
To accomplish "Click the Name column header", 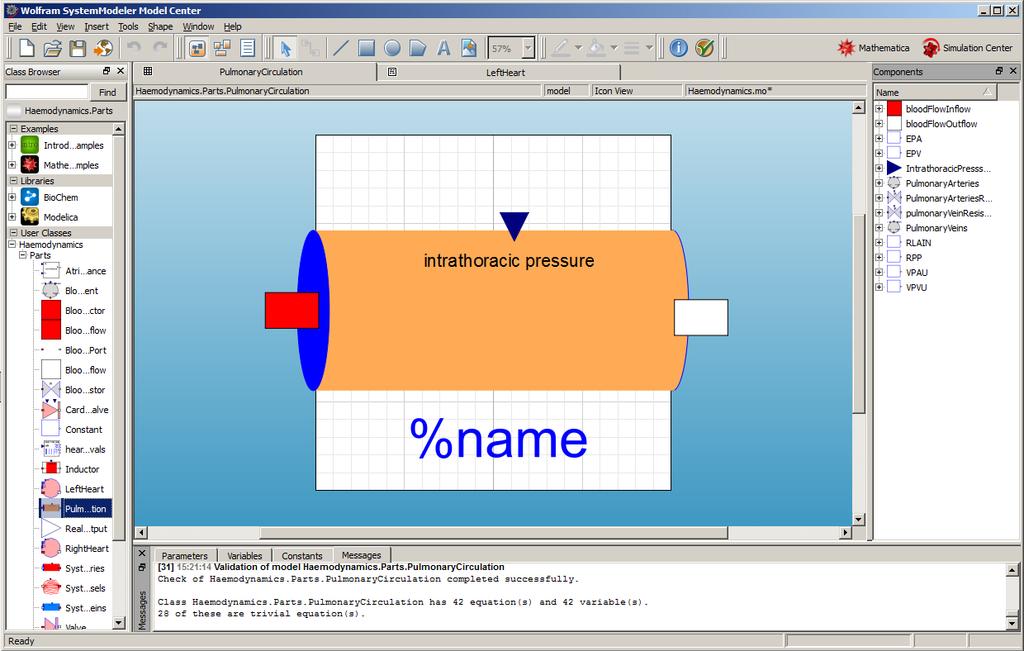I will tap(935, 92).
